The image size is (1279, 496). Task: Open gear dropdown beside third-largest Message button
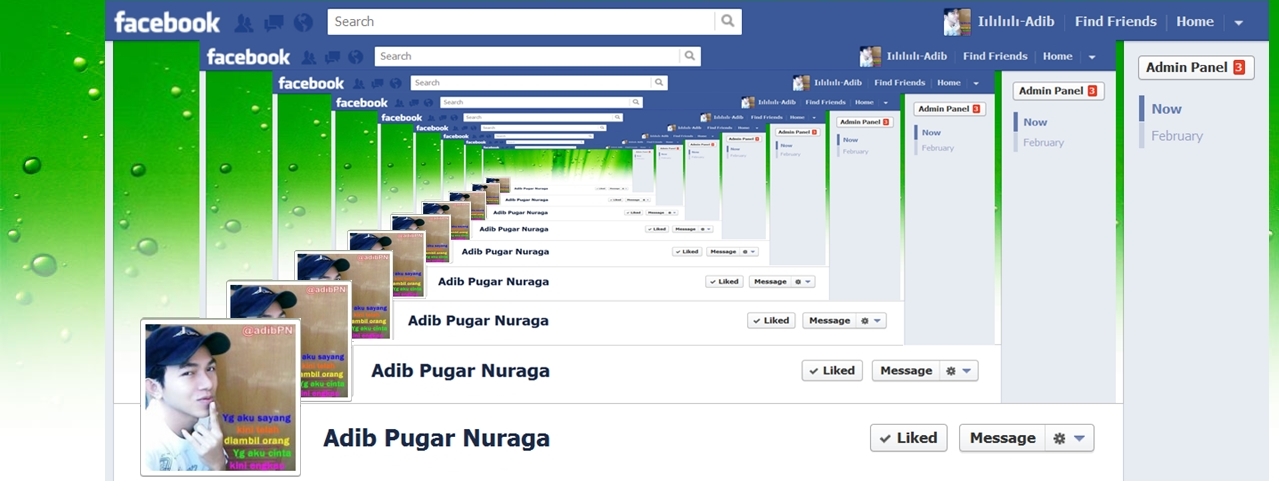tap(871, 321)
